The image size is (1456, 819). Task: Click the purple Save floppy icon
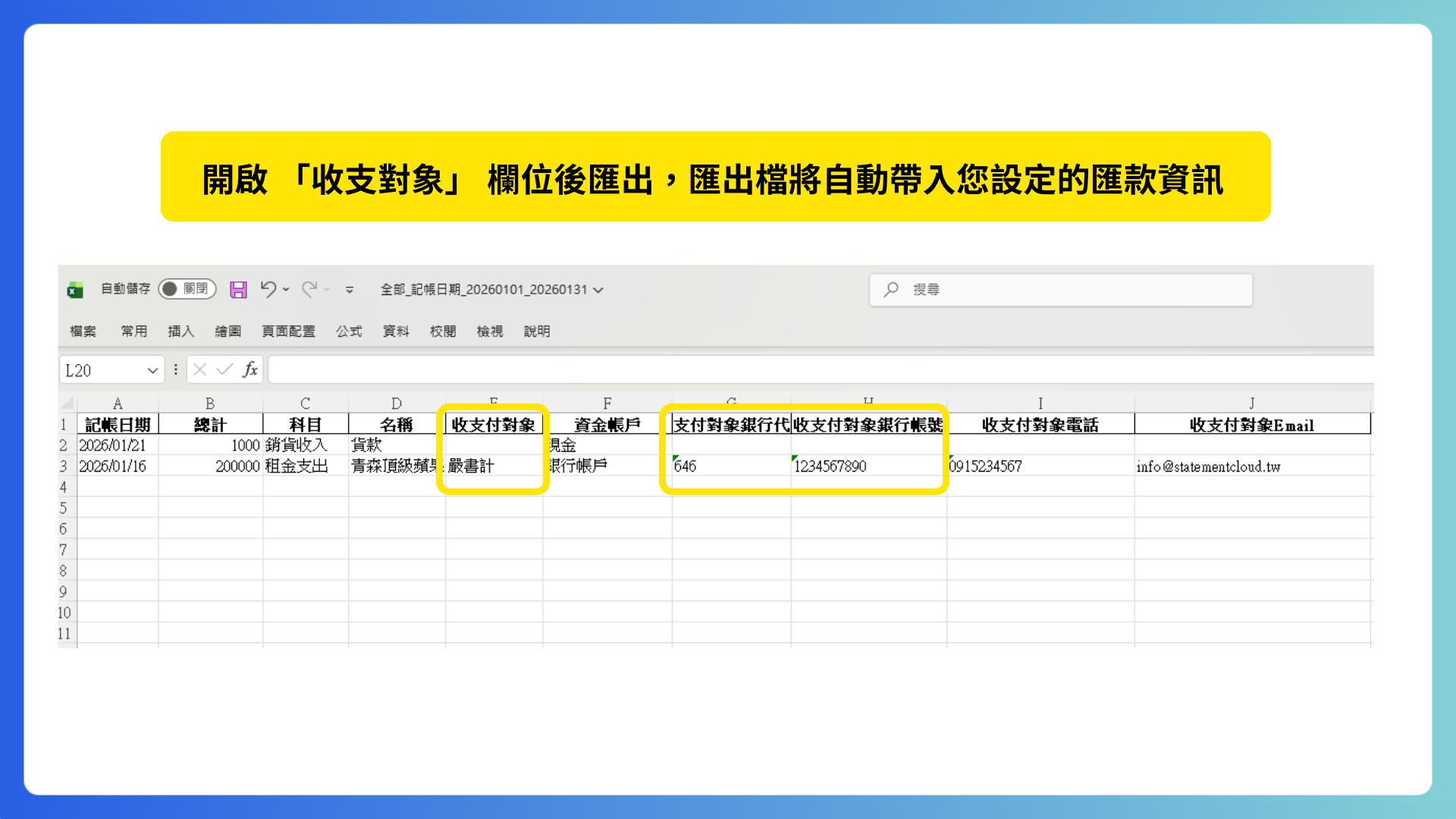pyautogui.click(x=238, y=290)
